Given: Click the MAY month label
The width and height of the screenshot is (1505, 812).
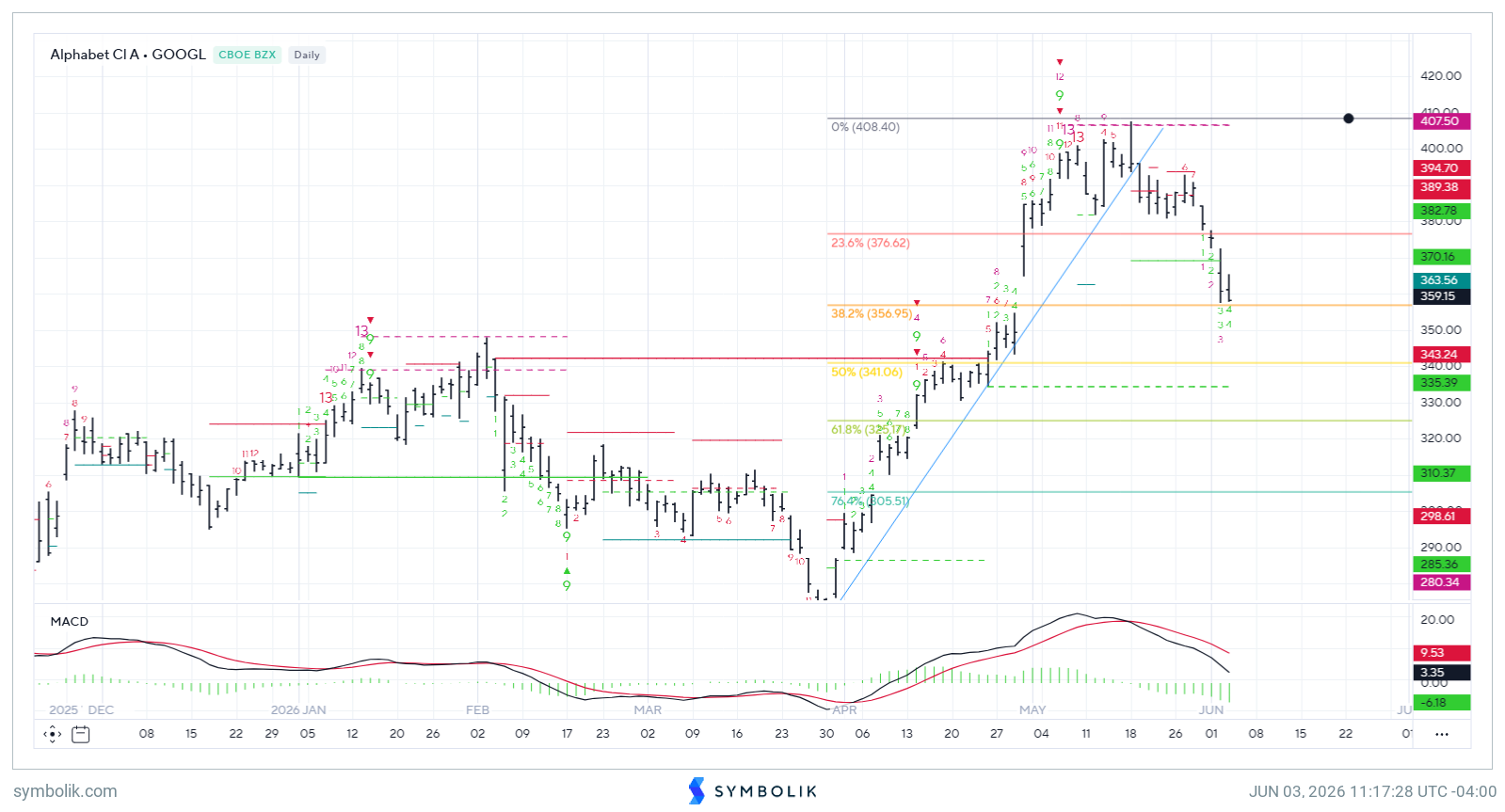Looking at the screenshot, I should 1033,710.
